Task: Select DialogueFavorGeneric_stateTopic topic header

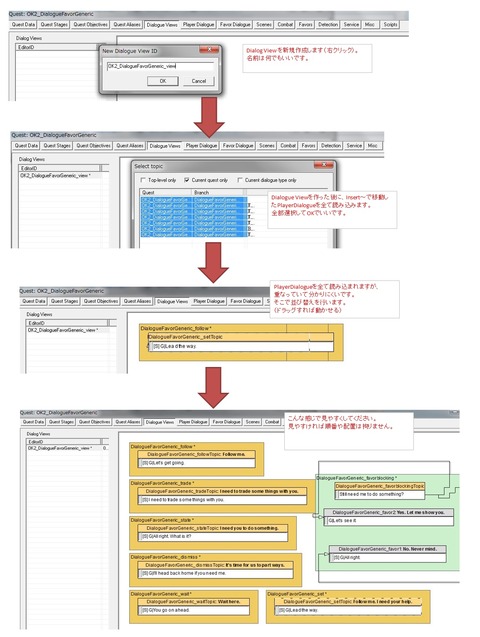Action: click(213, 528)
